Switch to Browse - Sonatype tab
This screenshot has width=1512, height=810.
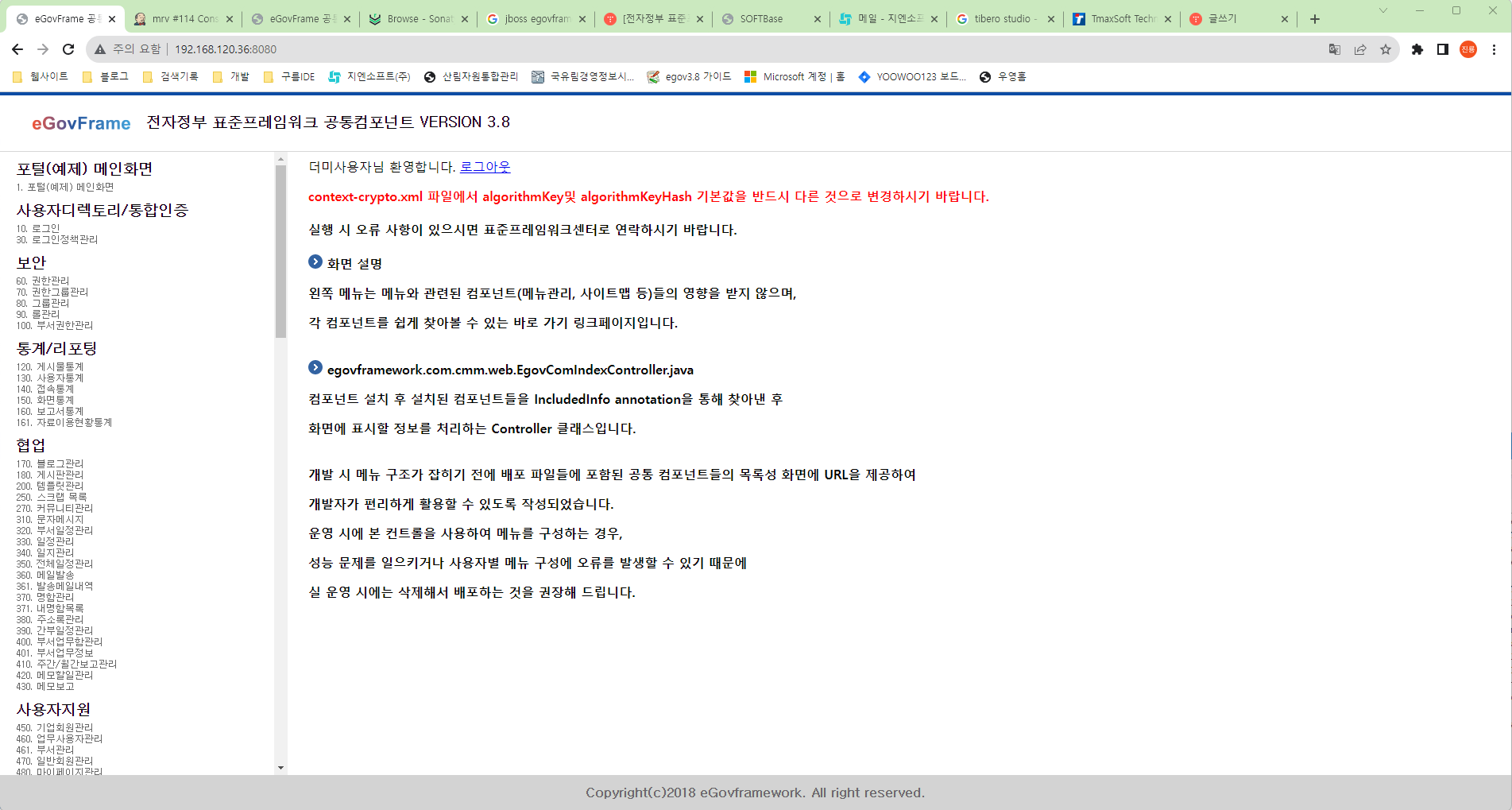(418, 19)
